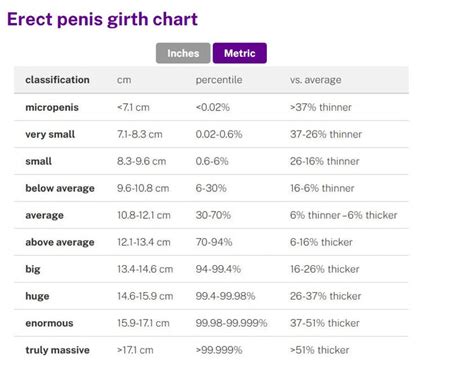The image size is (474, 372).
Task: Click the cm column header
Action: (124, 80)
